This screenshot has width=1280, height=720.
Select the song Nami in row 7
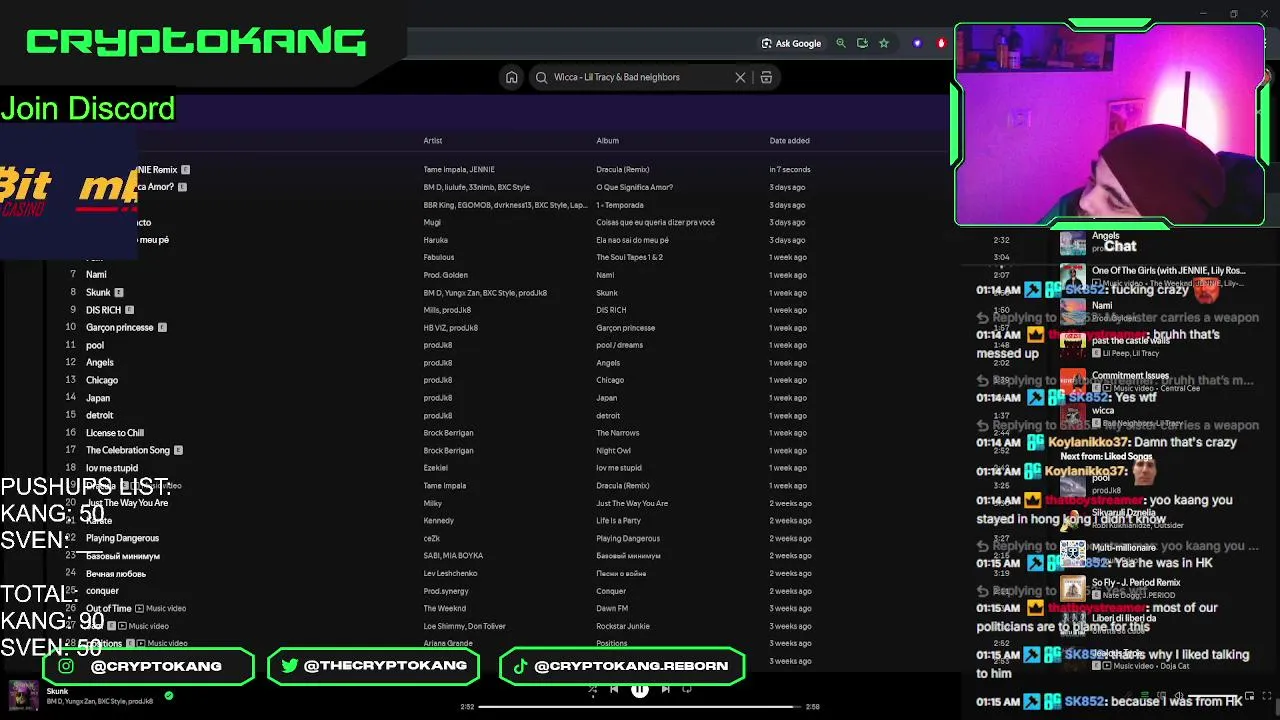96,275
